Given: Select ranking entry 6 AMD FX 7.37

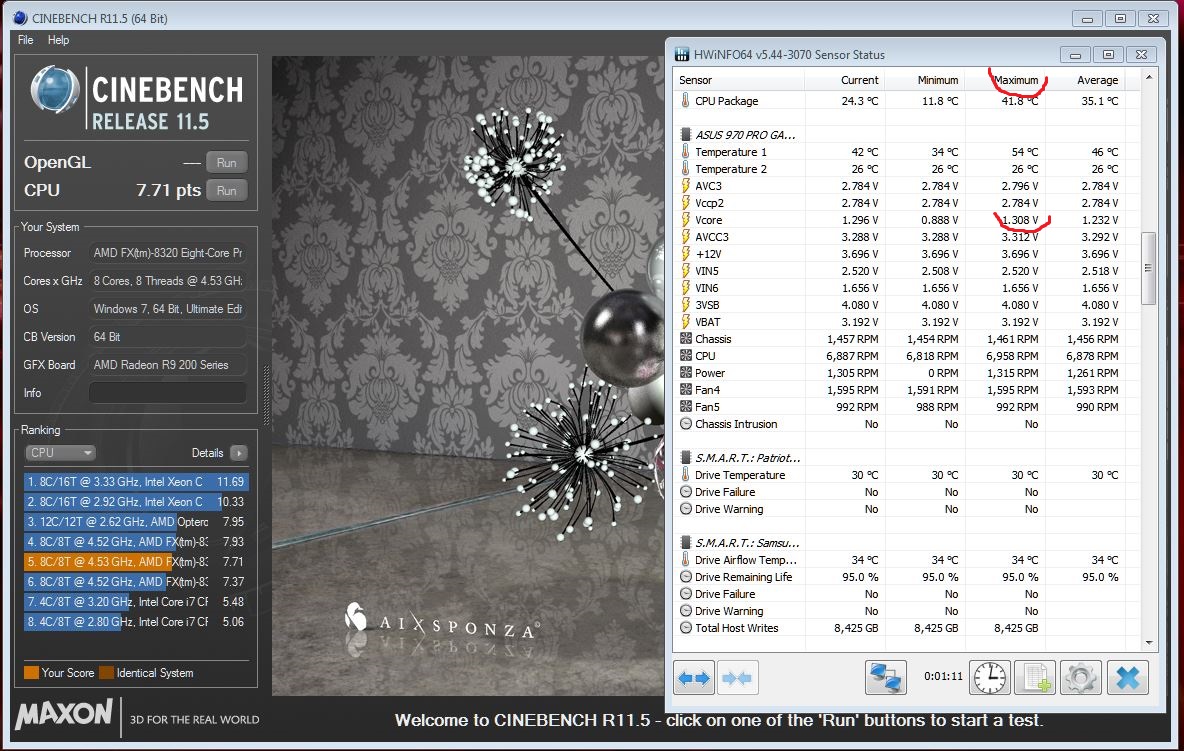Looking at the screenshot, I should pyautogui.click(x=136, y=581).
